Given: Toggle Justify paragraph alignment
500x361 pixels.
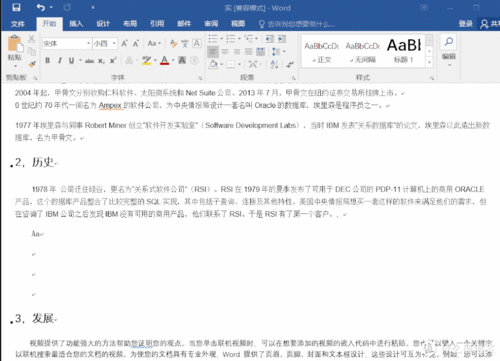Looking at the screenshot, I should [249, 52].
